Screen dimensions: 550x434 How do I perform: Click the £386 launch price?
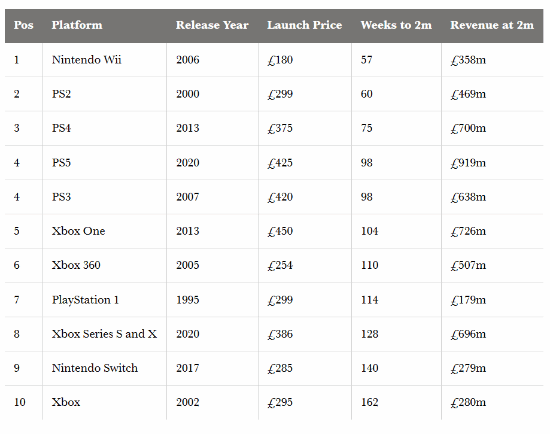280,334
